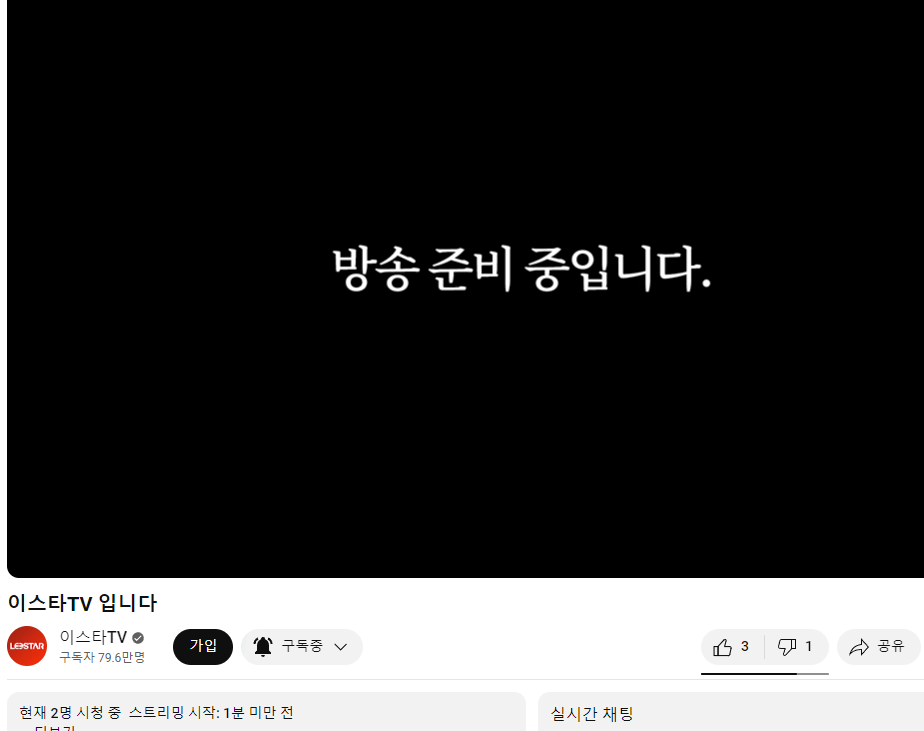This screenshot has height=731, width=924.
Task: Click the notification bell icon
Action: pos(263,647)
